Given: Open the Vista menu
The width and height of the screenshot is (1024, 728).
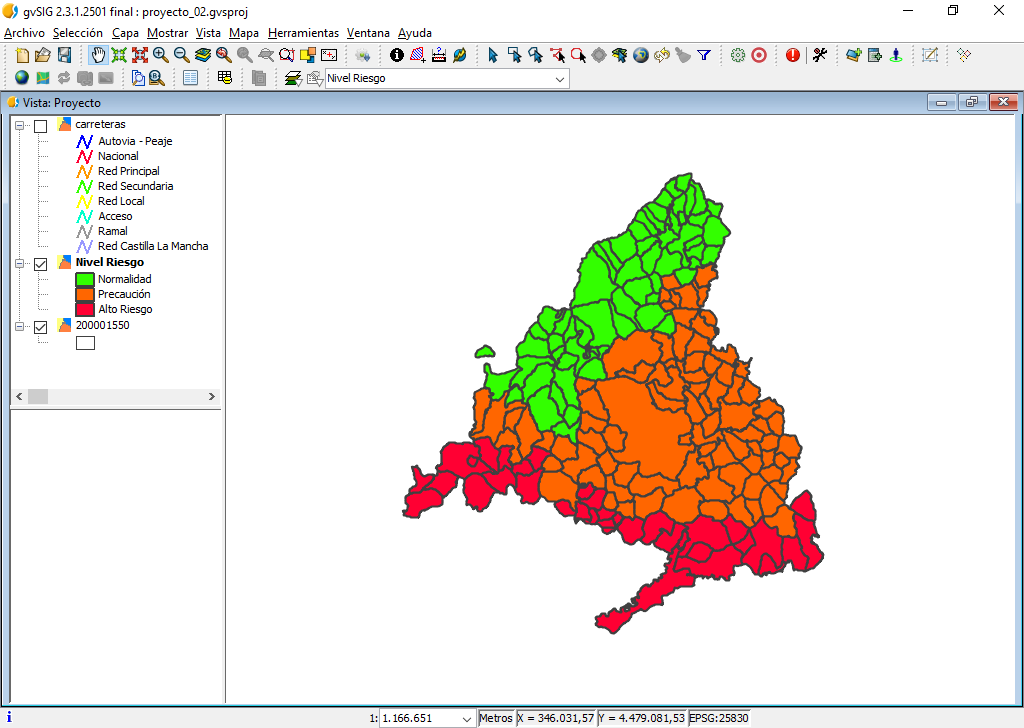Looking at the screenshot, I should [x=208, y=33].
